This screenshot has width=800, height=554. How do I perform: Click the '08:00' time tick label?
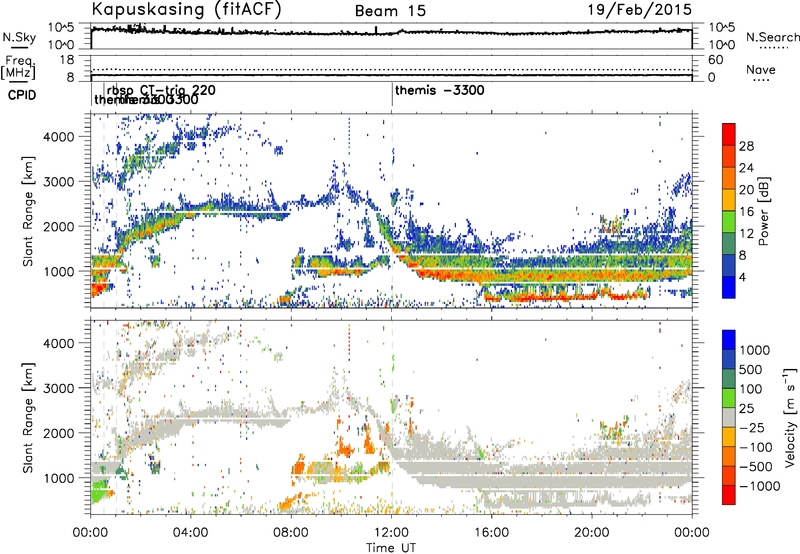click(291, 533)
